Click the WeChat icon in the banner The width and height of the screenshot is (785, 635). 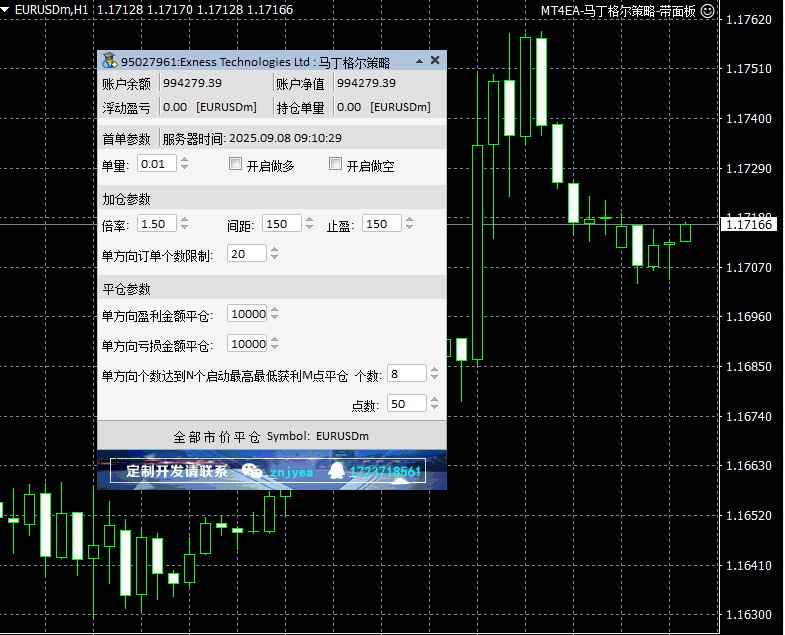coord(253,472)
